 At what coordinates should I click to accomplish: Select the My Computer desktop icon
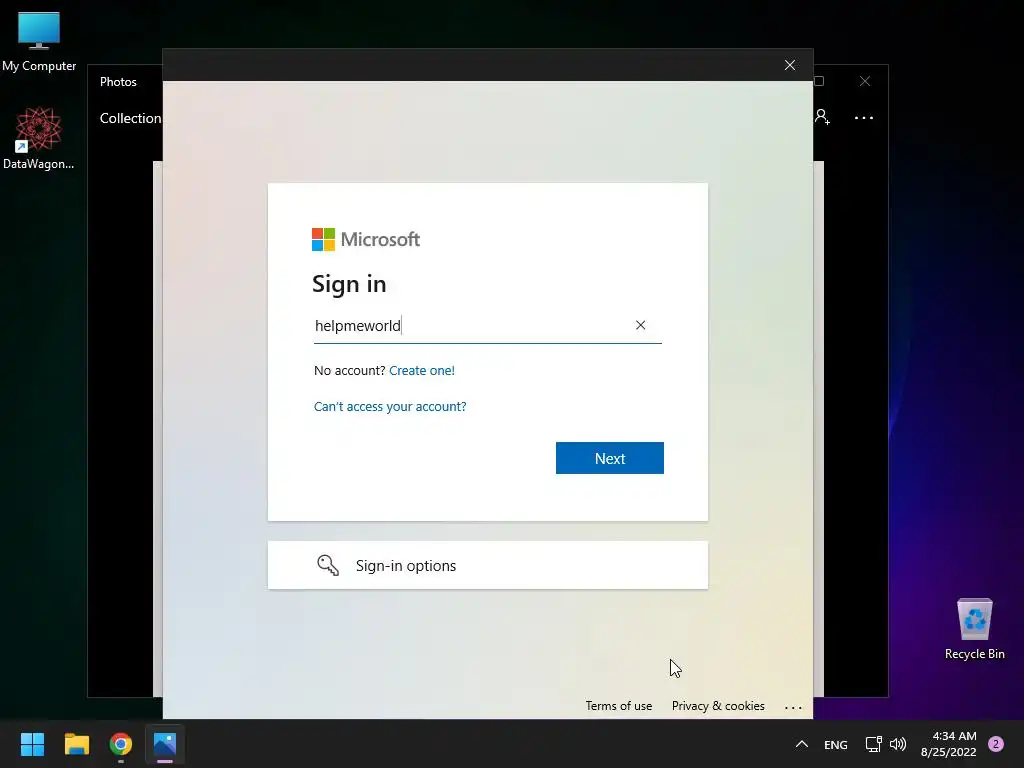[x=39, y=42]
